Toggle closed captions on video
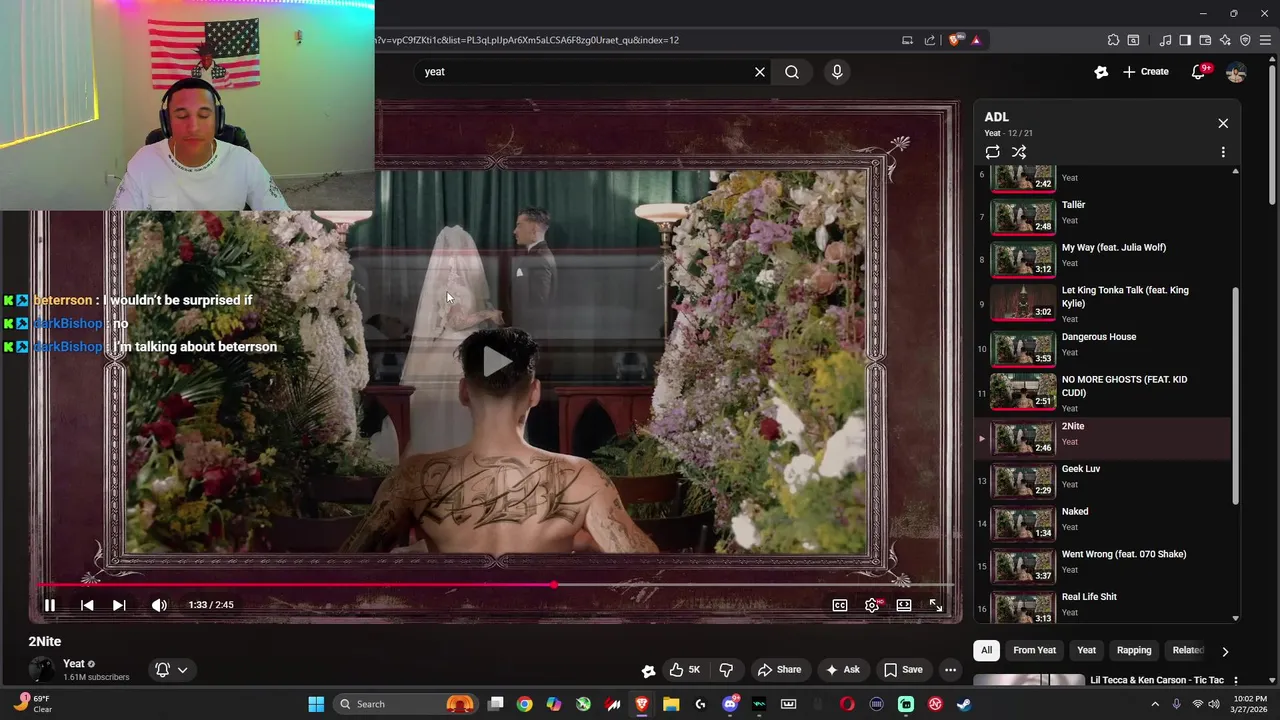Image resolution: width=1280 pixels, height=720 pixels. point(840,605)
